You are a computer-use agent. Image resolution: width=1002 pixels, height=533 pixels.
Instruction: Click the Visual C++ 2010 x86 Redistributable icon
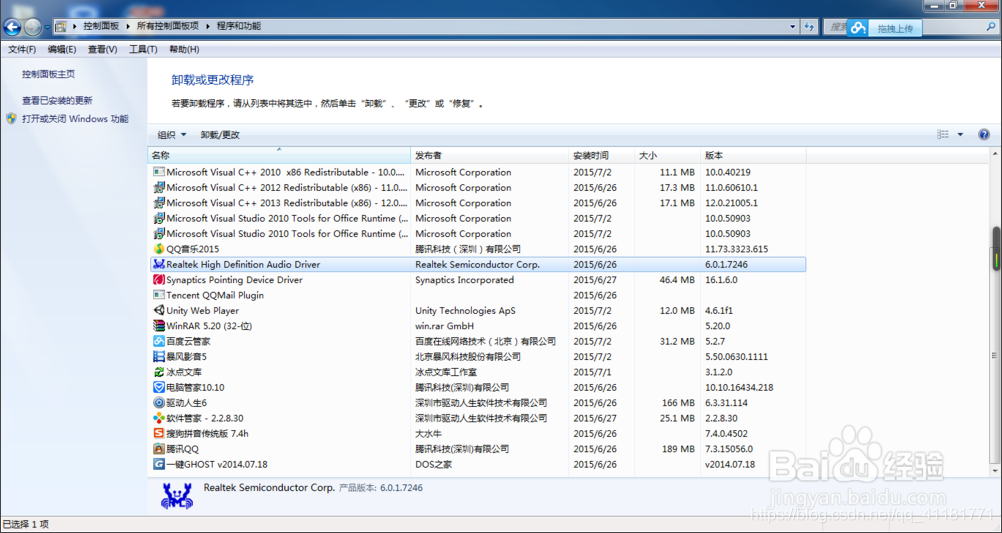tap(159, 172)
